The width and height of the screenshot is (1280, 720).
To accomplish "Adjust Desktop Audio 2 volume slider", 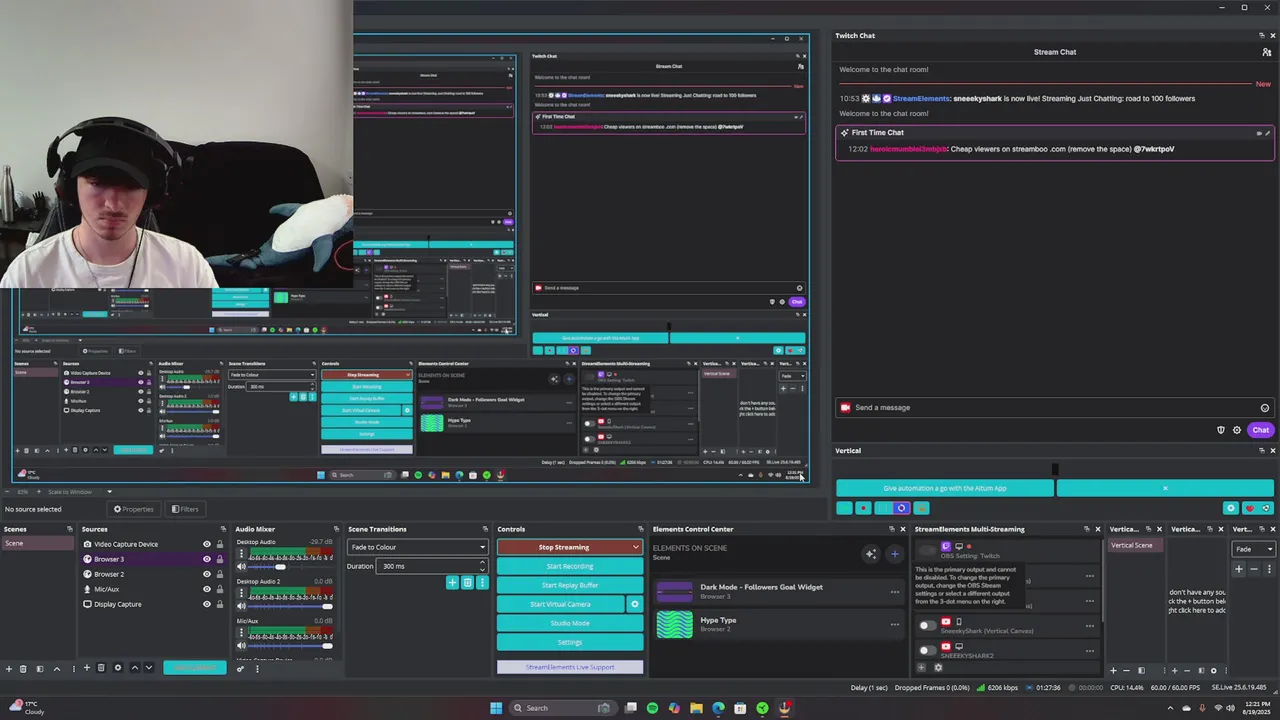I will click(x=326, y=606).
